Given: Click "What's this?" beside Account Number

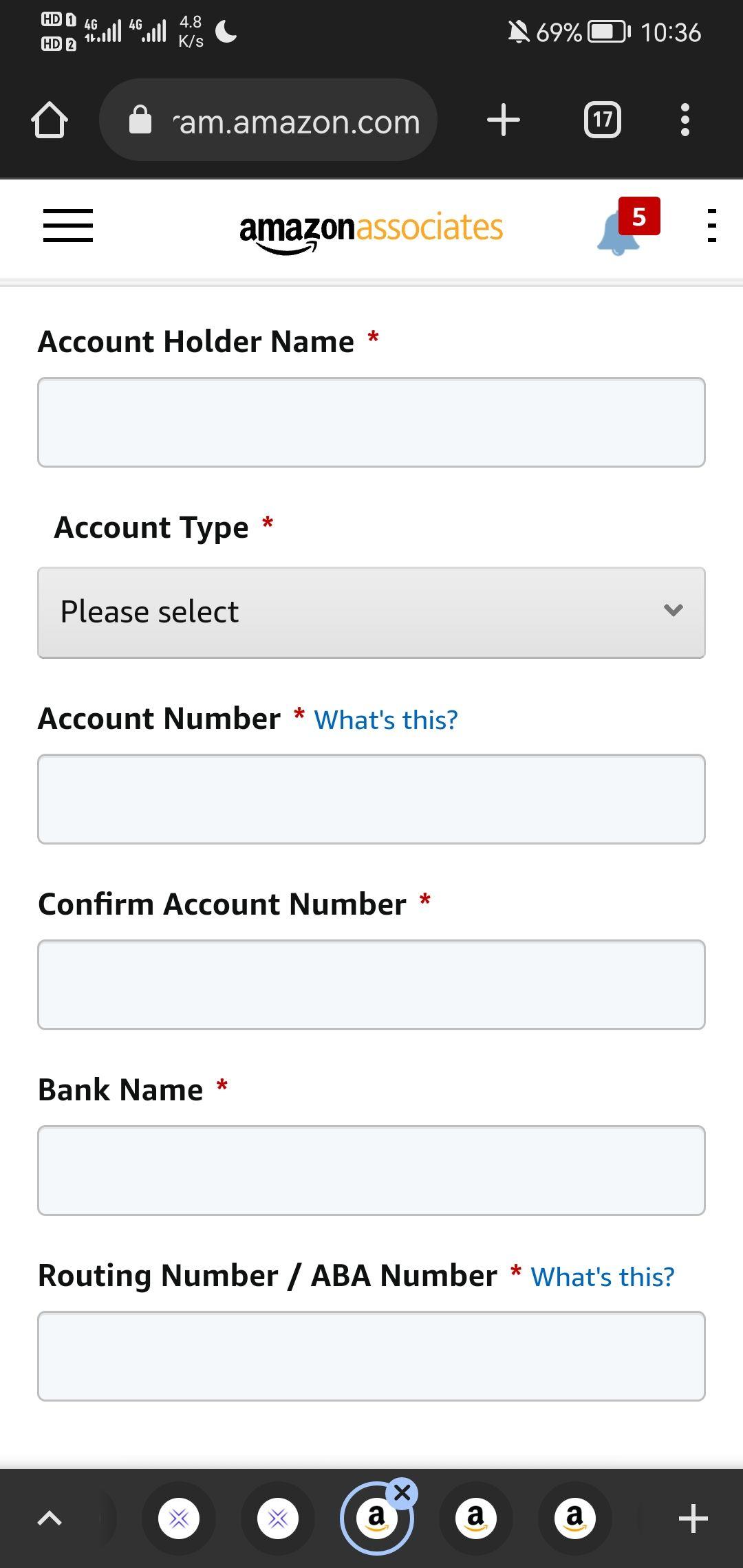Looking at the screenshot, I should pos(385,720).
